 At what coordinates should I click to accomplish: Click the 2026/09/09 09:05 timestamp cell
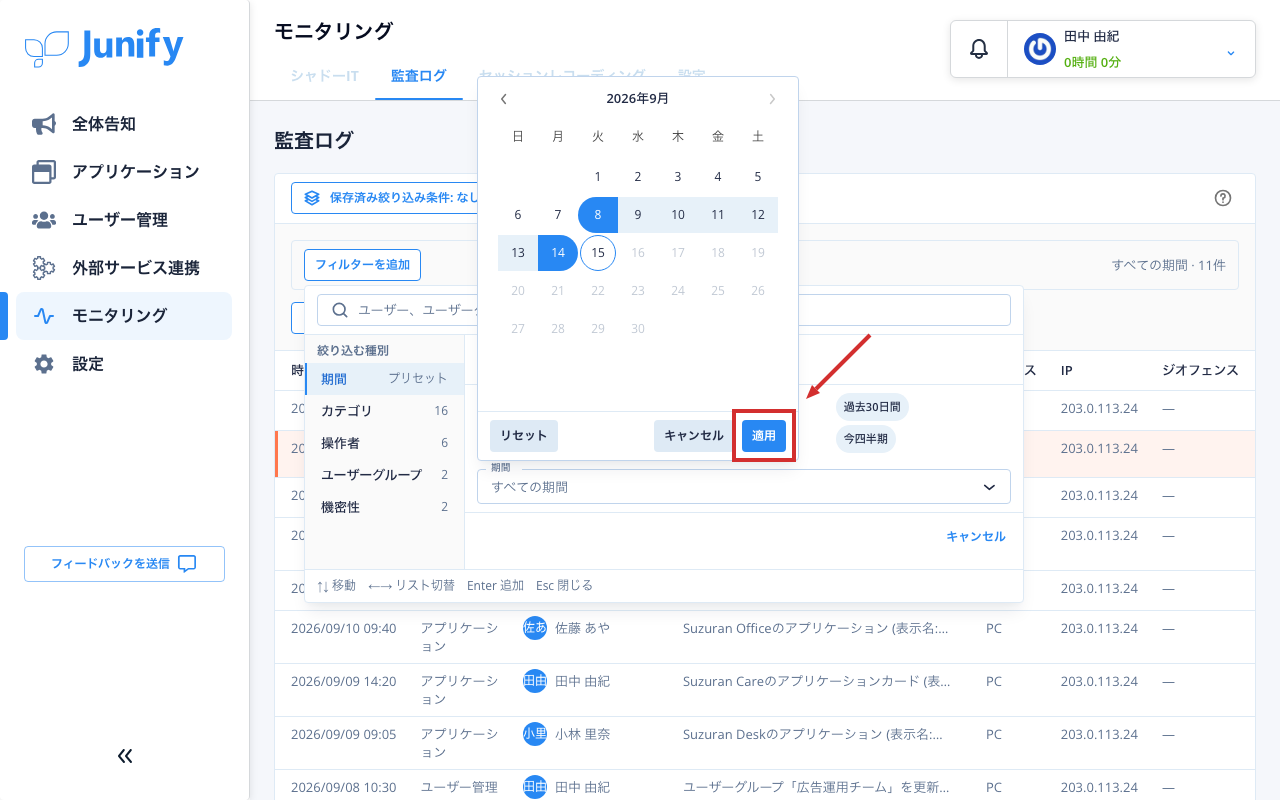pos(343,734)
